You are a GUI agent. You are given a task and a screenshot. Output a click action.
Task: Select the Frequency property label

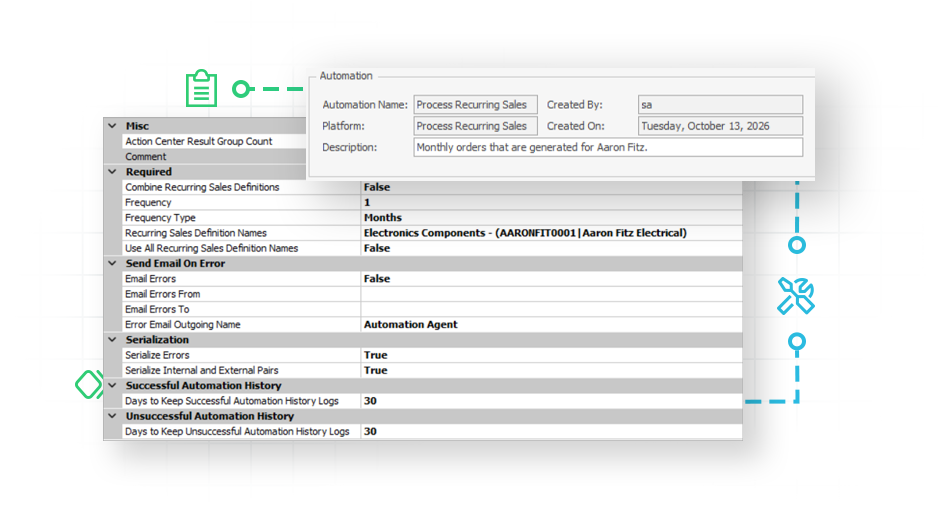(148, 202)
